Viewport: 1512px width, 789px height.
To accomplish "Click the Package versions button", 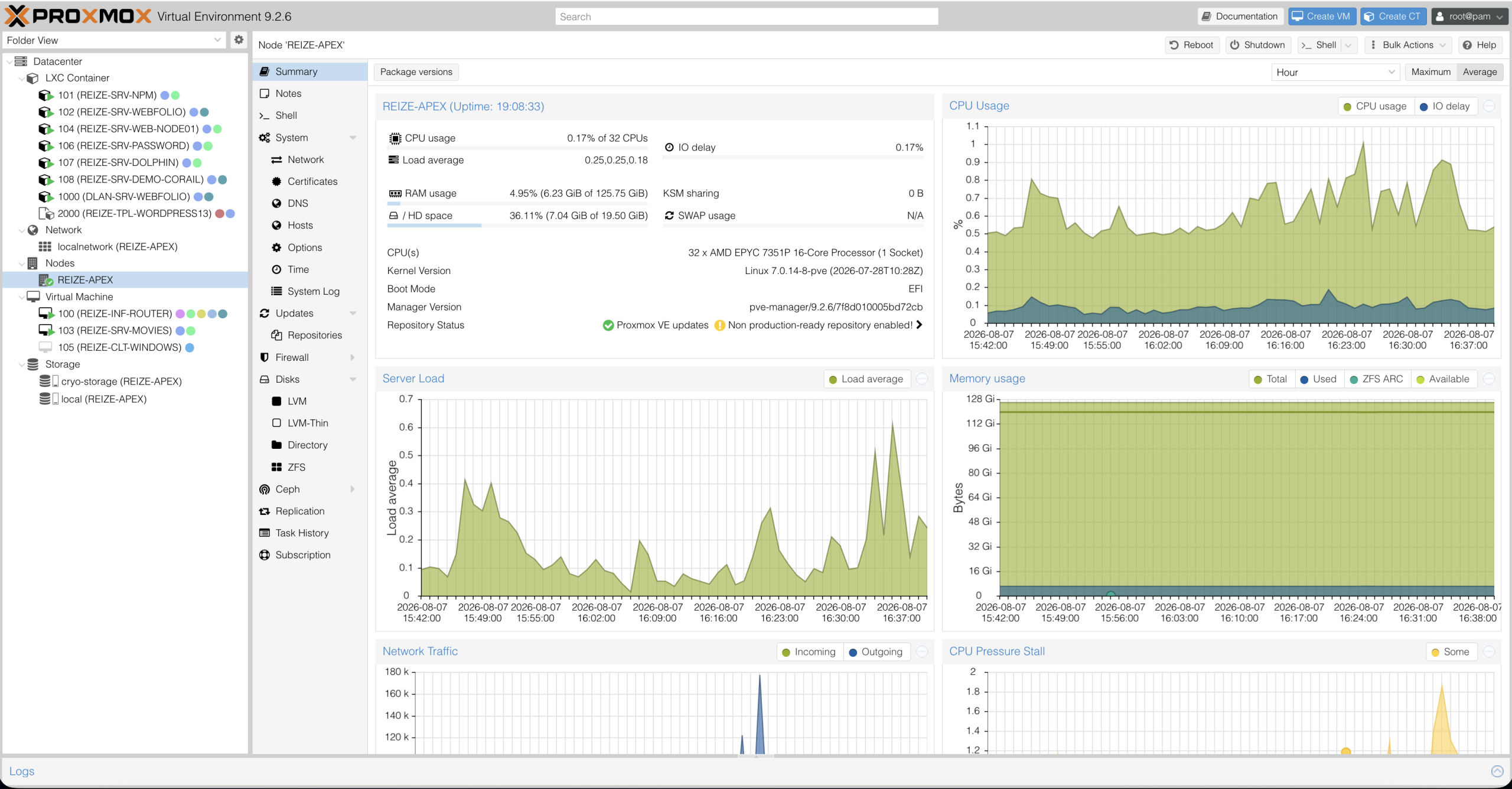I will click(x=416, y=72).
